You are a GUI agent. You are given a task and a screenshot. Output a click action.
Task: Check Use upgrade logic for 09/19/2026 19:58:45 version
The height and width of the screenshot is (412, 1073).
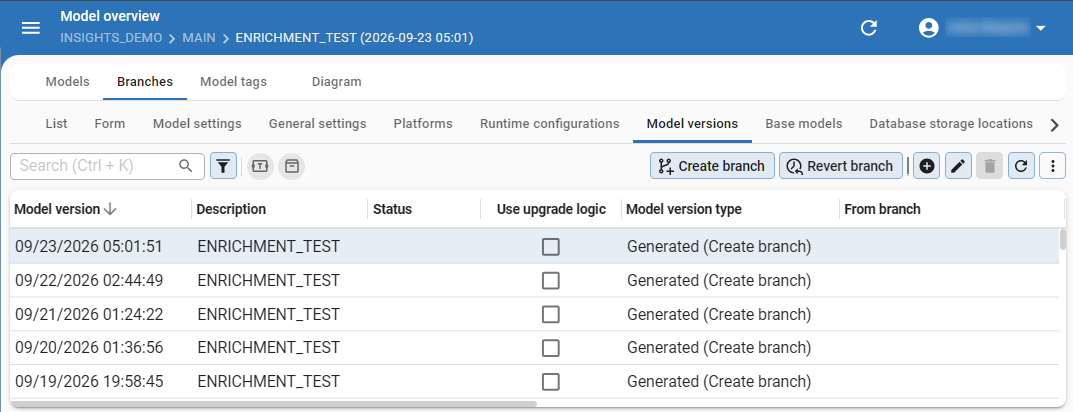pyautogui.click(x=551, y=381)
